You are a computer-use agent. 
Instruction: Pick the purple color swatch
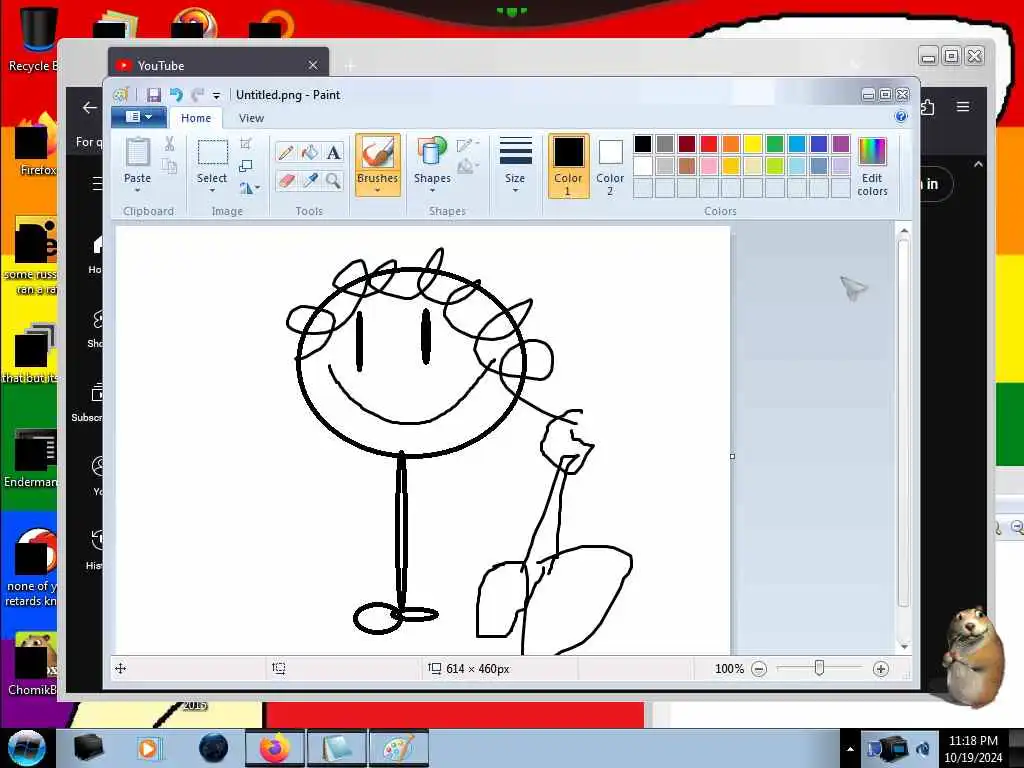point(840,144)
